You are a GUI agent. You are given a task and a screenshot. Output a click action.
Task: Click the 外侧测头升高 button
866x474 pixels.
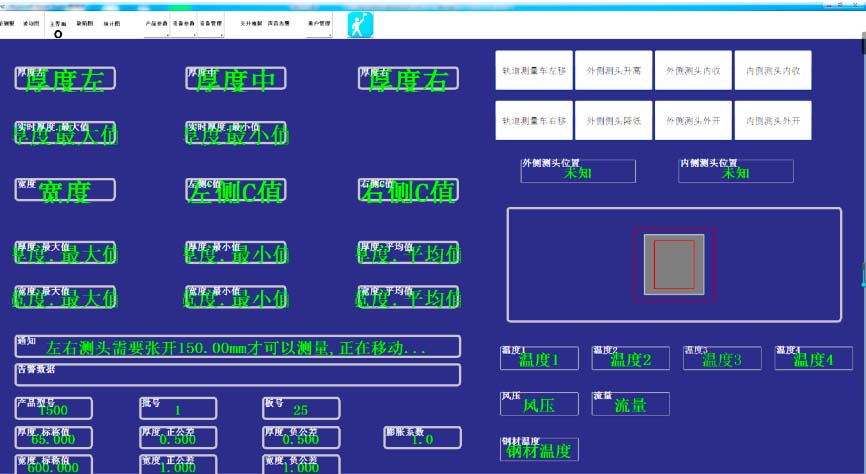[x=613, y=71]
